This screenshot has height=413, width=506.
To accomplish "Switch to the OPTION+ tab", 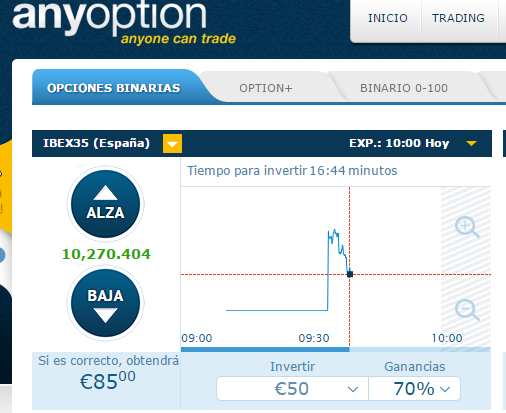I will [x=266, y=88].
